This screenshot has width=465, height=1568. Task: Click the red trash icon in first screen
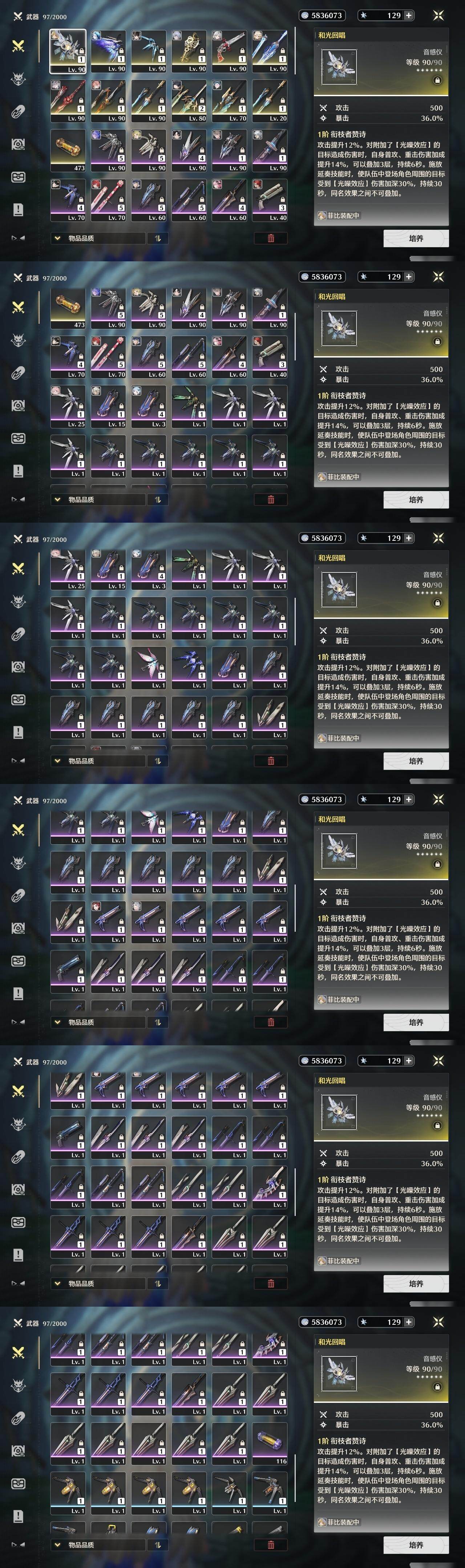[271, 238]
